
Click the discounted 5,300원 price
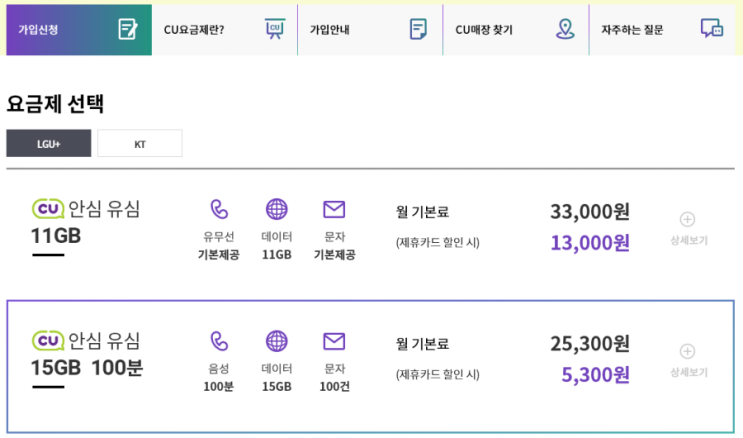pos(596,374)
